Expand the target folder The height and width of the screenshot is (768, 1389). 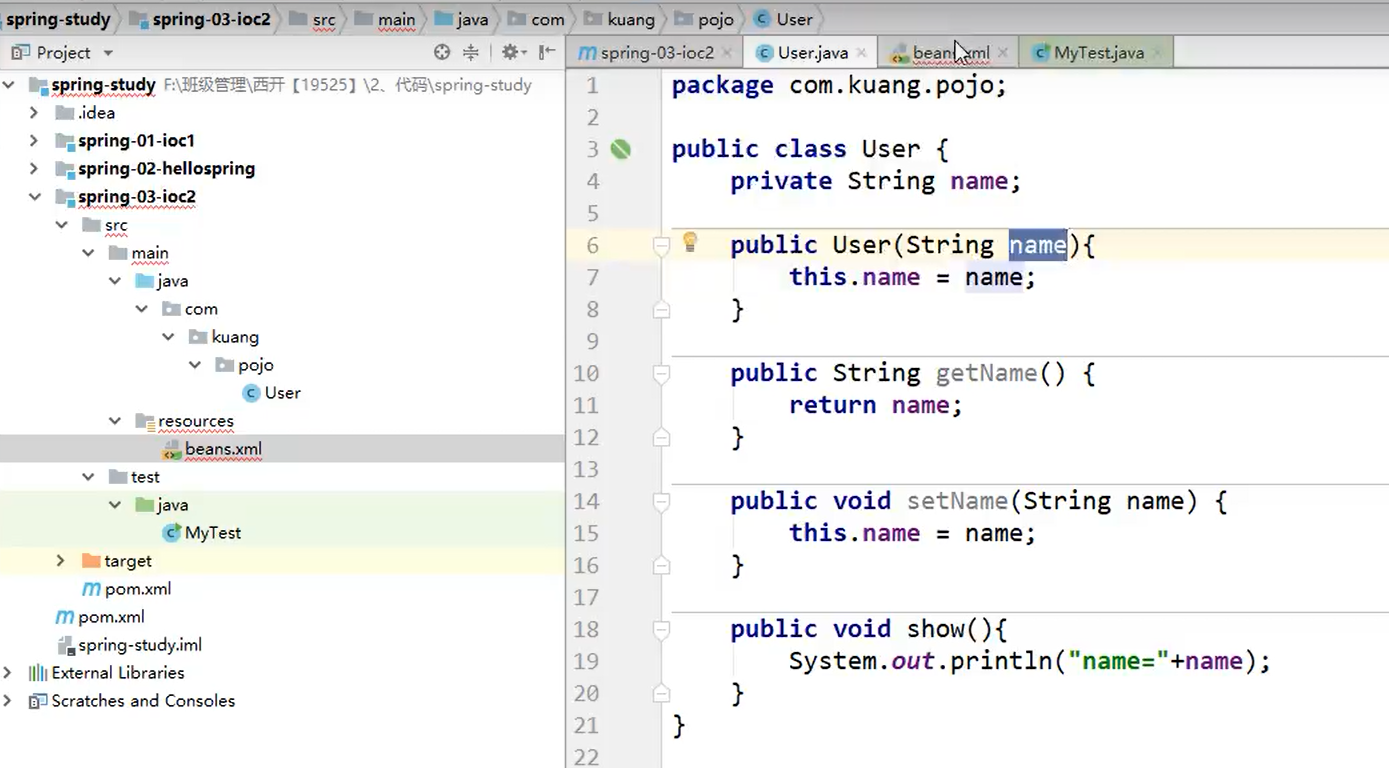pos(61,561)
